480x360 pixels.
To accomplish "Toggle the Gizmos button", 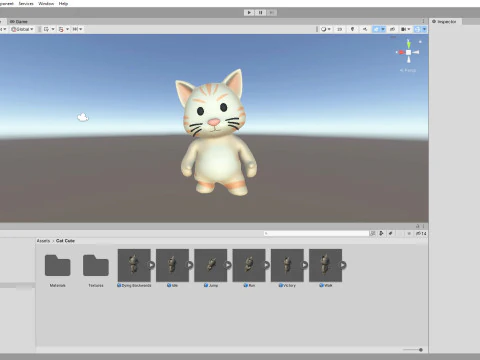I will (x=417, y=29).
